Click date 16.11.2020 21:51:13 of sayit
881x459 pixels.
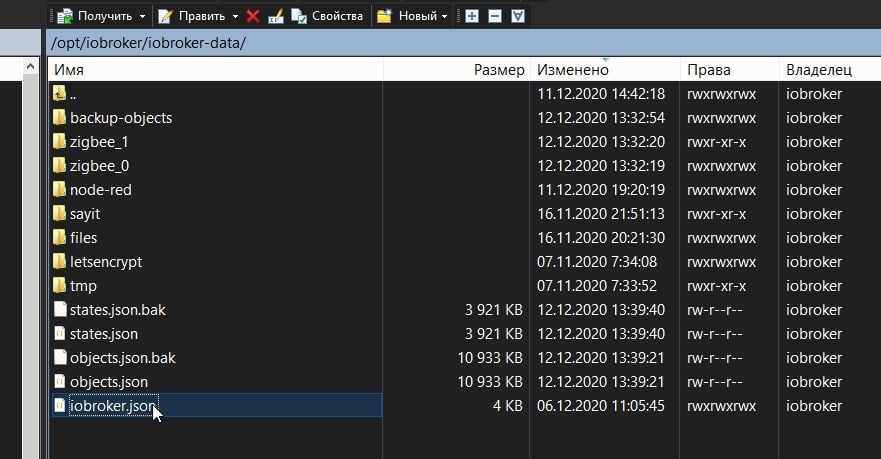[x=601, y=214]
